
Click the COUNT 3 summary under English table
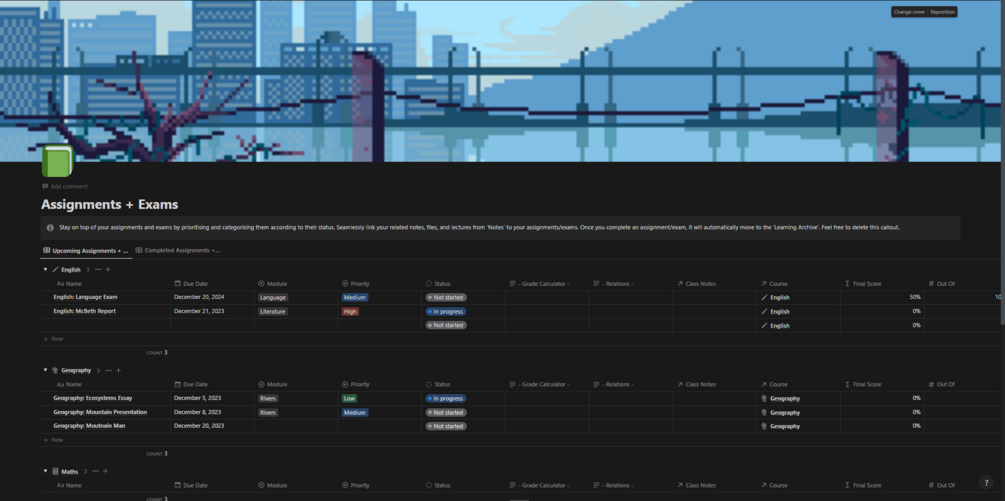pyautogui.click(x=157, y=353)
